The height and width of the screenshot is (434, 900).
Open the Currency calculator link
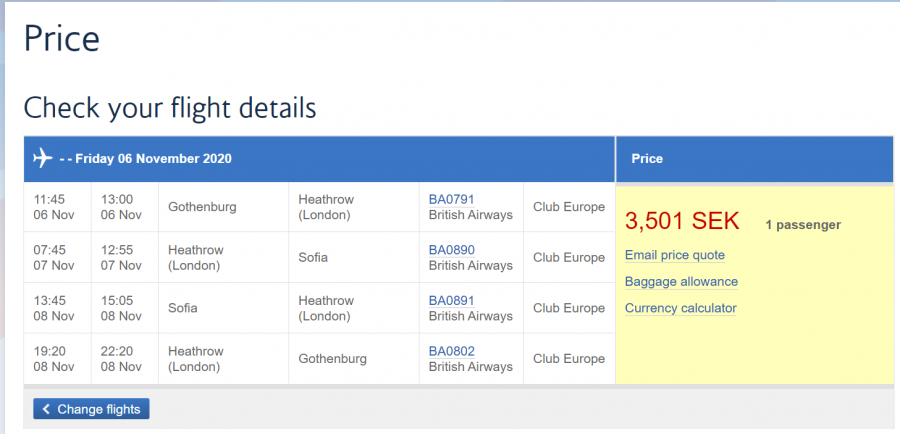(680, 308)
